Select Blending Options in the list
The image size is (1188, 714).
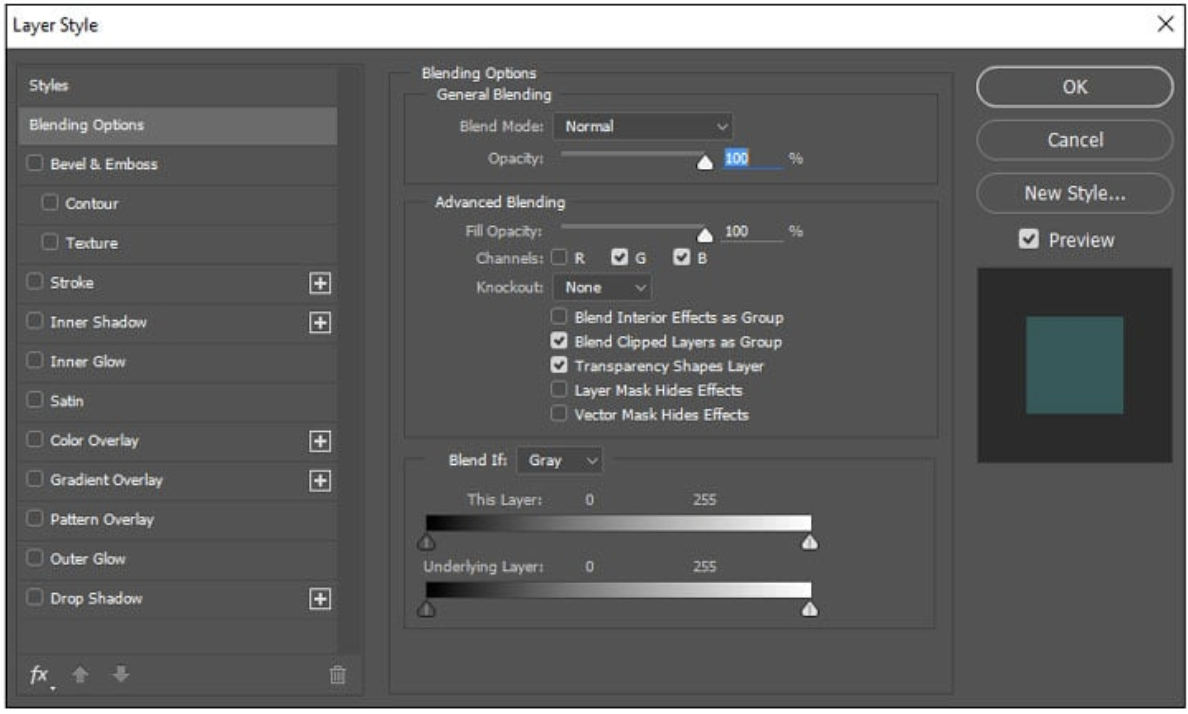pos(177,125)
